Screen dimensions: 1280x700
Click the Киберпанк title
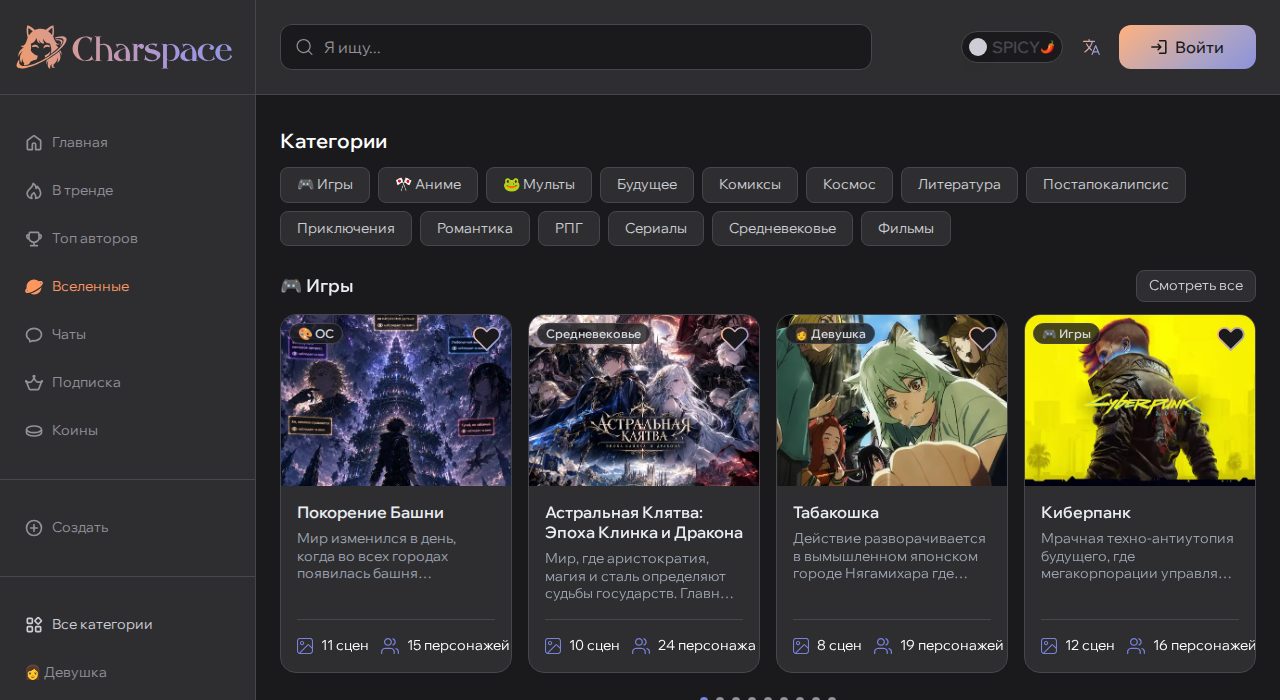pyautogui.click(x=1086, y=513)
